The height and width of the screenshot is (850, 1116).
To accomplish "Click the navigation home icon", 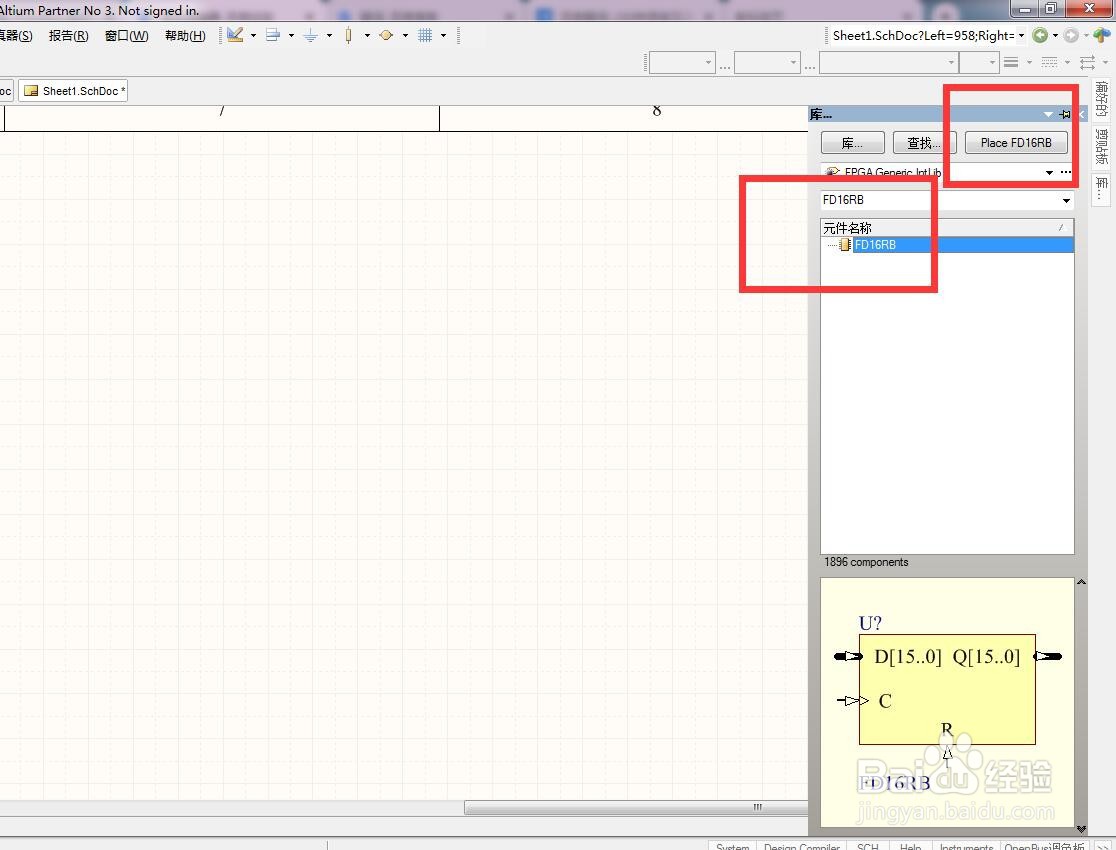I will point(1101,36).
